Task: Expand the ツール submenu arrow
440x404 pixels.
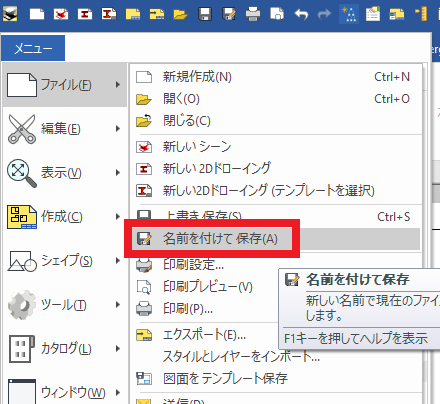Action: 118,305
